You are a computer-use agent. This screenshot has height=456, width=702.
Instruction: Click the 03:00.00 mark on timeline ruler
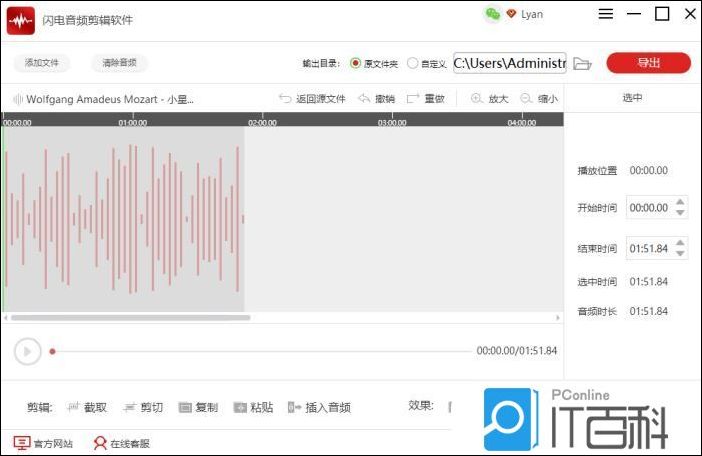click(392, 122)
